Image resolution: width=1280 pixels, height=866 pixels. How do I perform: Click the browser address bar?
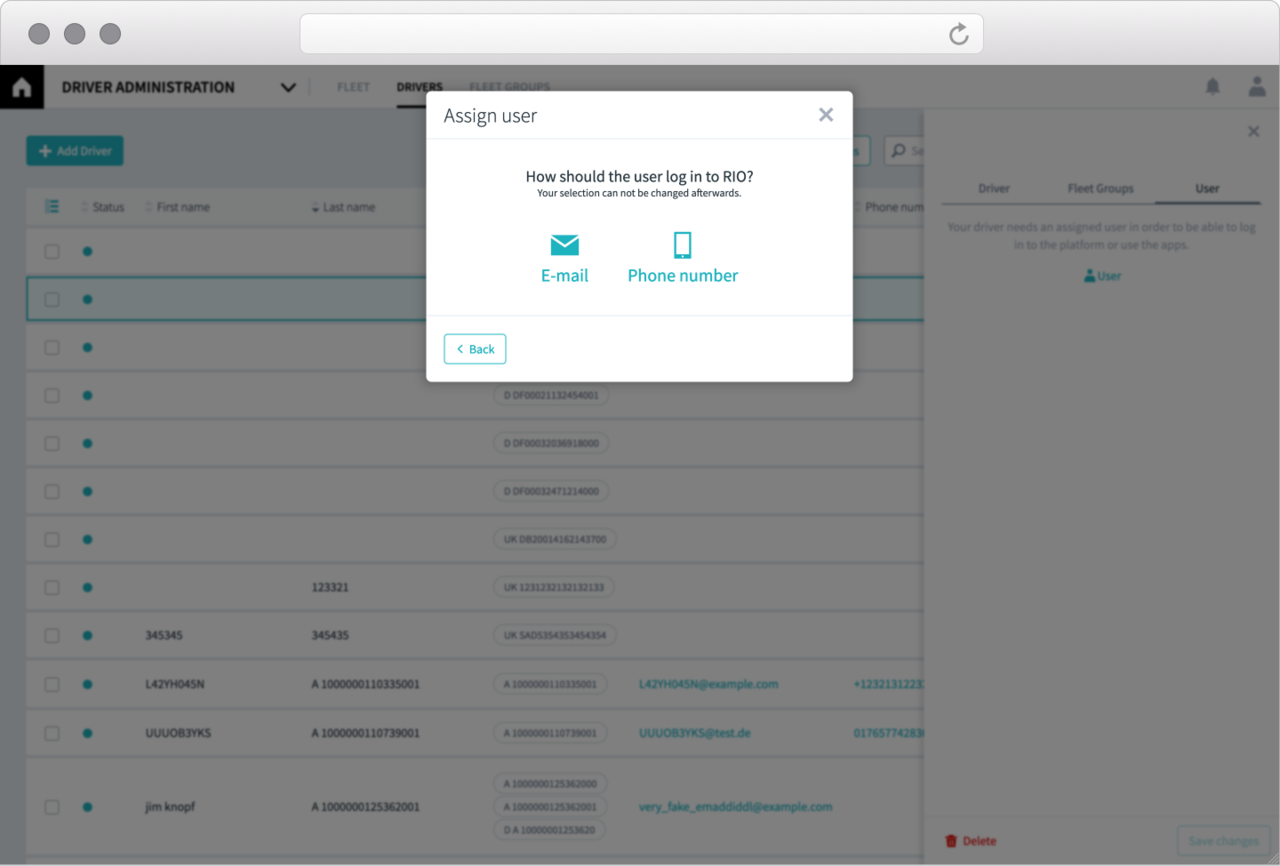641,34
